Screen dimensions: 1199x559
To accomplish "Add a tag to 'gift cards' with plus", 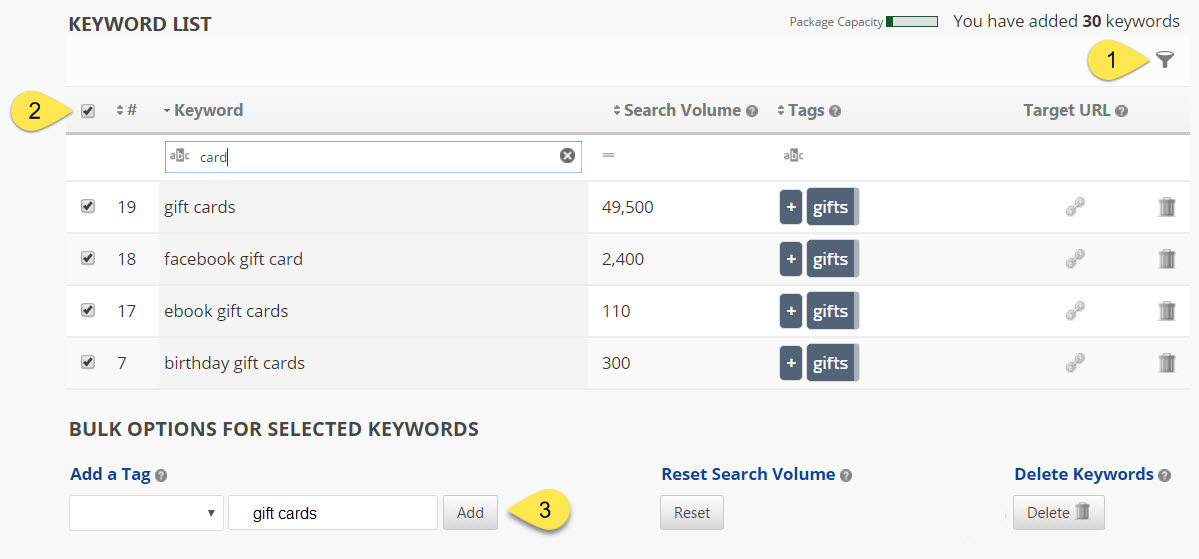I will pyautogui.click(x=791, y=207).
